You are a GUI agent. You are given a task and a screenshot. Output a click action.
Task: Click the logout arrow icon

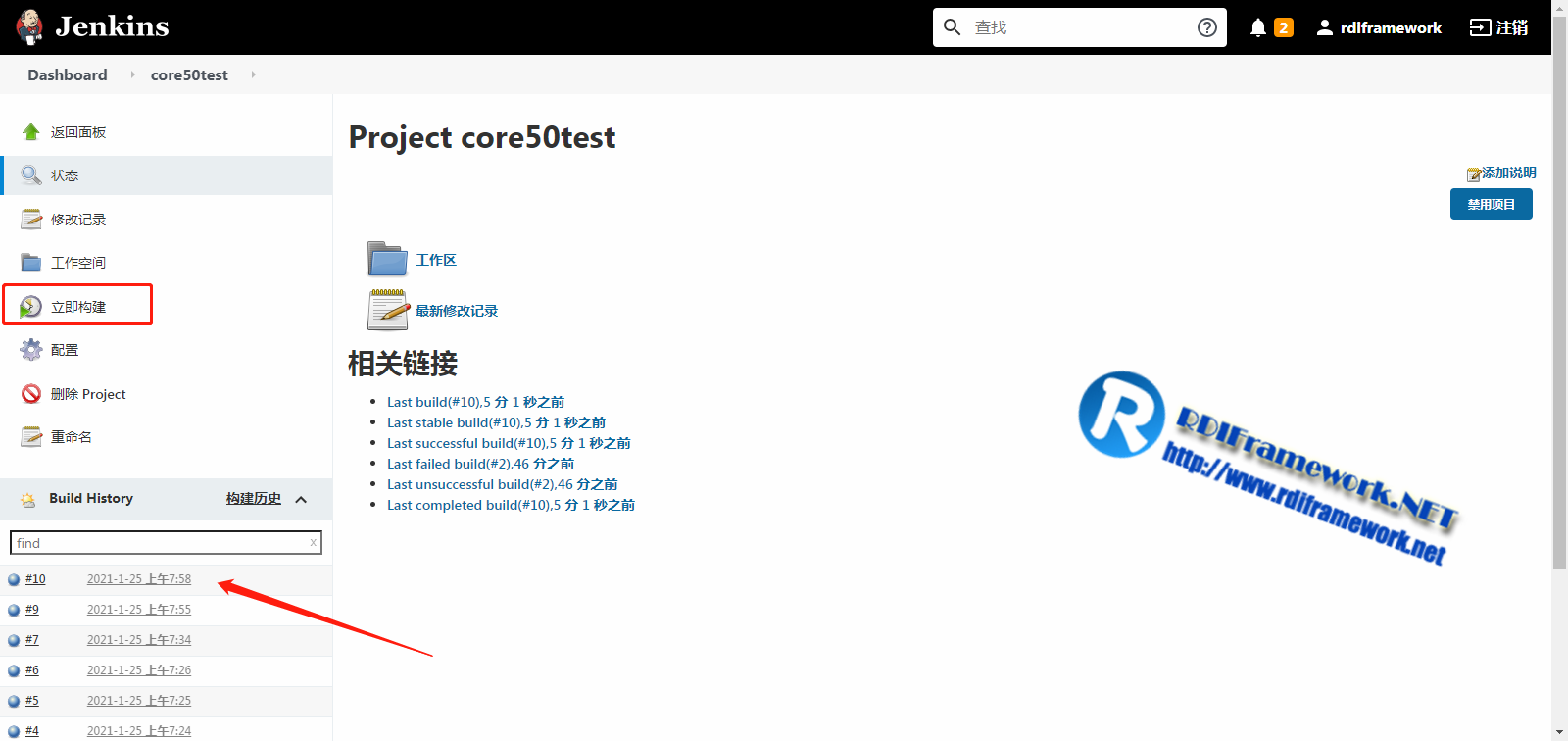pos(1480,27)
